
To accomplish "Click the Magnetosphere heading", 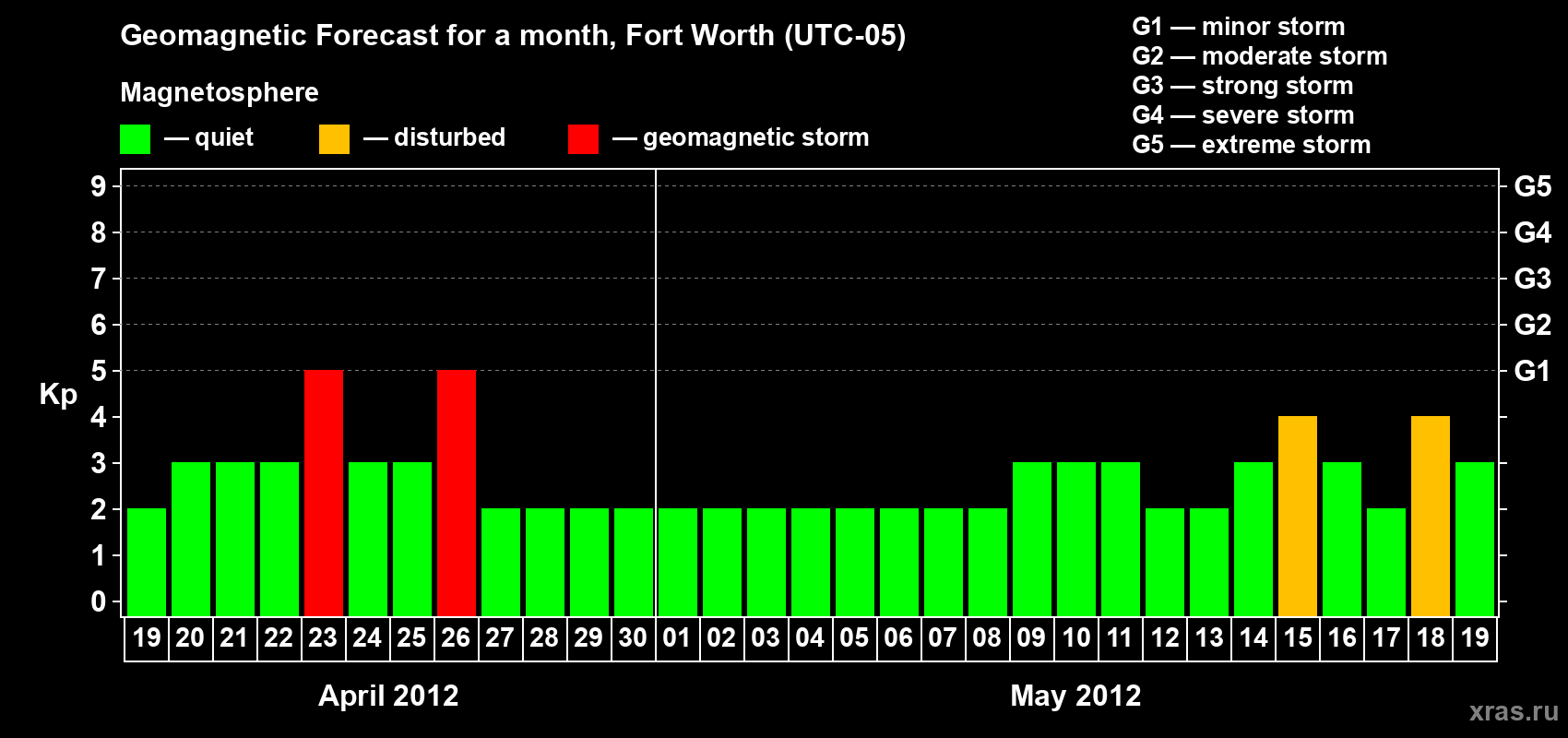I will pyautogui.click(x=220, y=93).
